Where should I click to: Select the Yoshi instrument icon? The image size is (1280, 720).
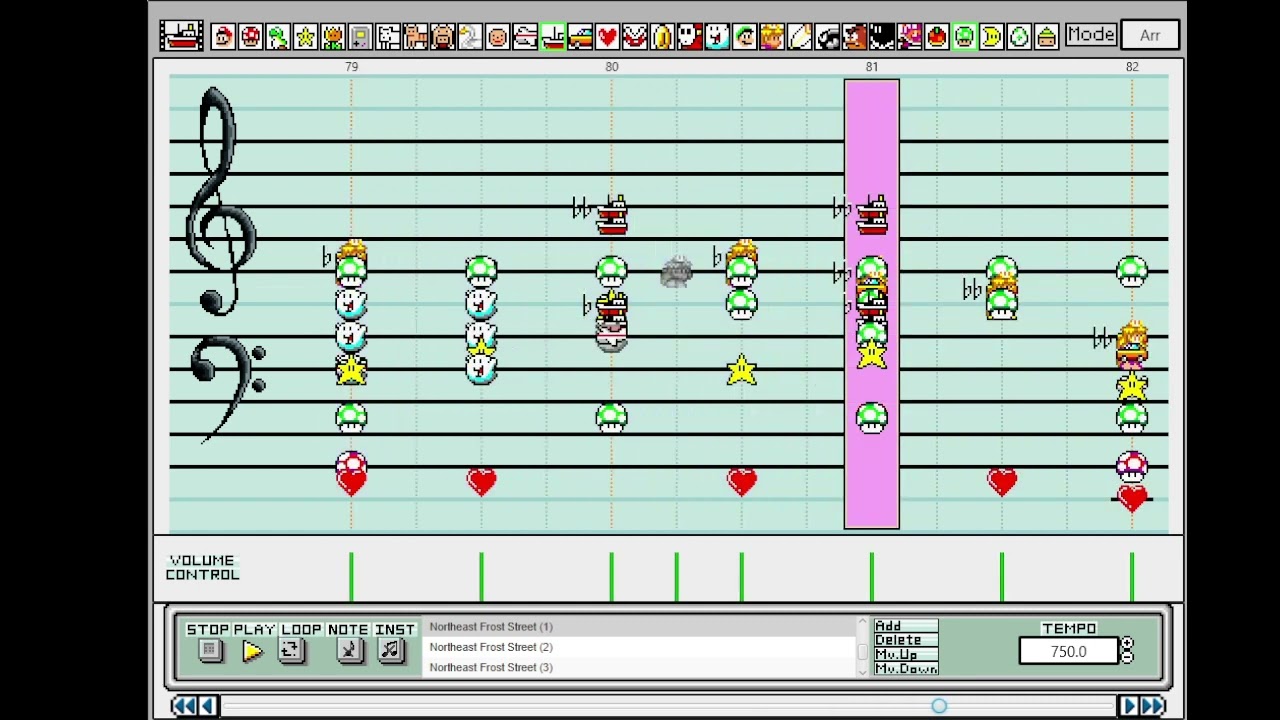pyautogui.click(x=278, y=36)
